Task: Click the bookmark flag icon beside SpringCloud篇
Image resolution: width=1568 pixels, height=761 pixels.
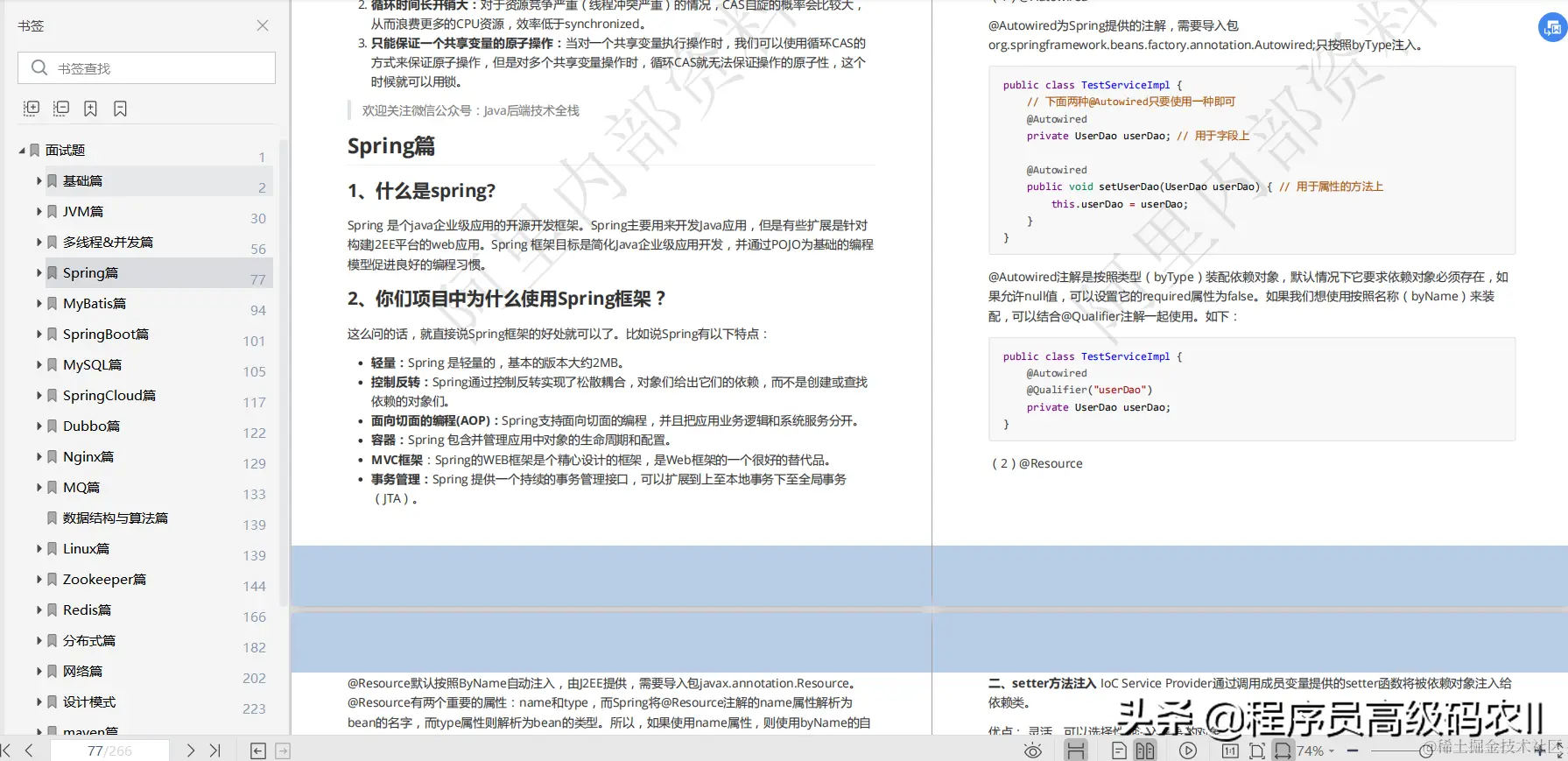Action: [x=53, y=396]
